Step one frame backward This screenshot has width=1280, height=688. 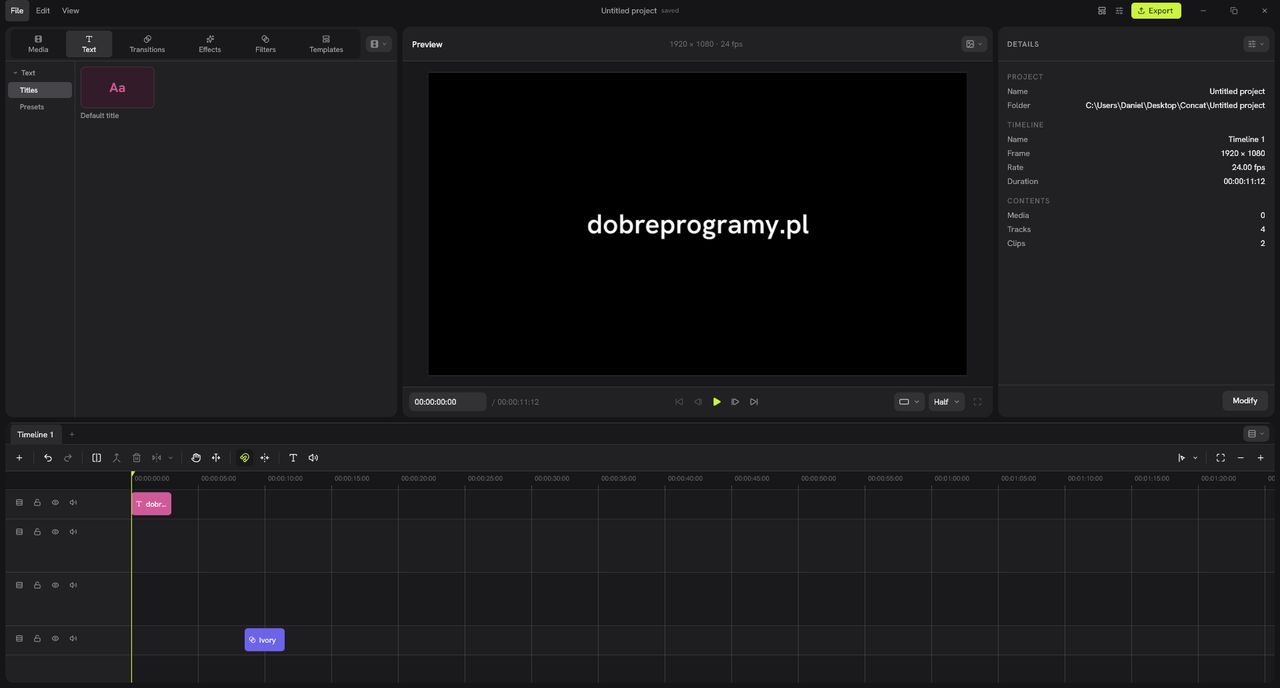698,402
